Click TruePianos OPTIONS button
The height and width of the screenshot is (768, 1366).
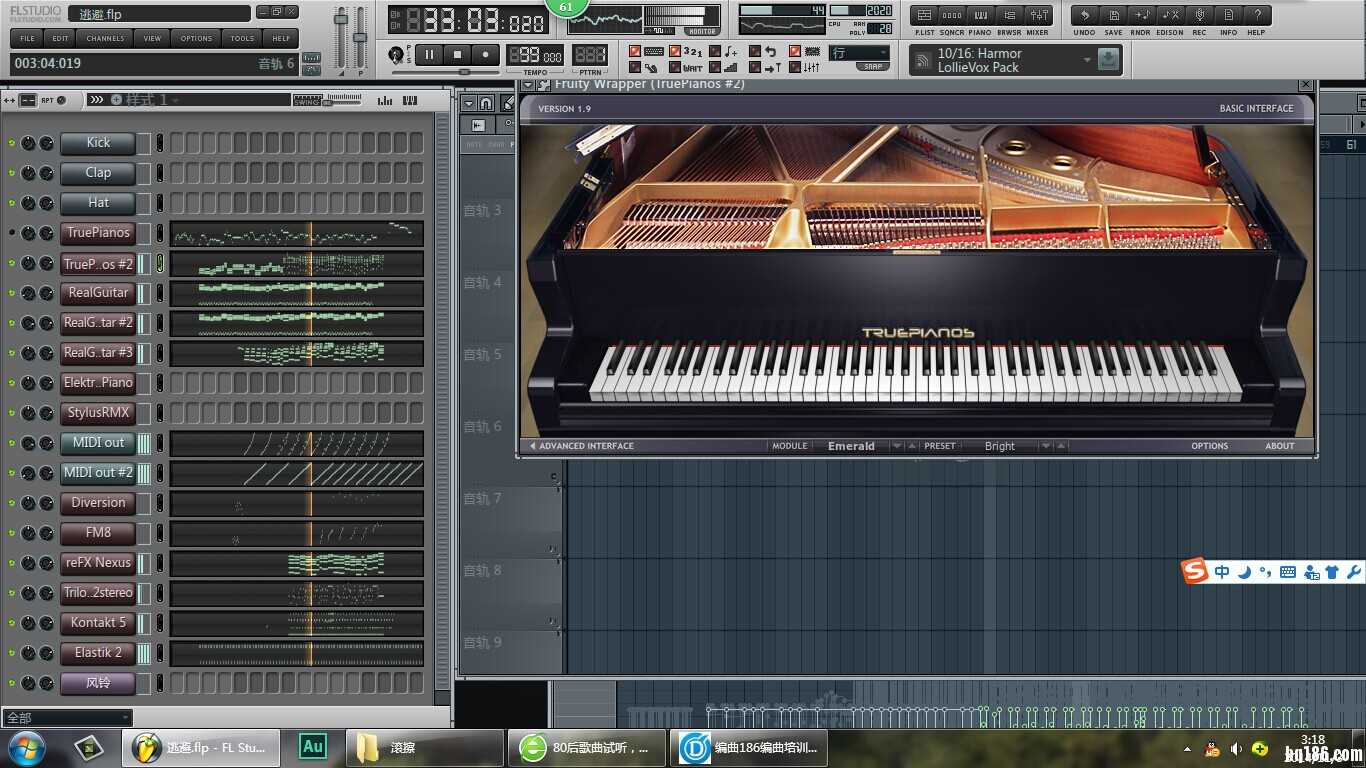point(1209,446)
